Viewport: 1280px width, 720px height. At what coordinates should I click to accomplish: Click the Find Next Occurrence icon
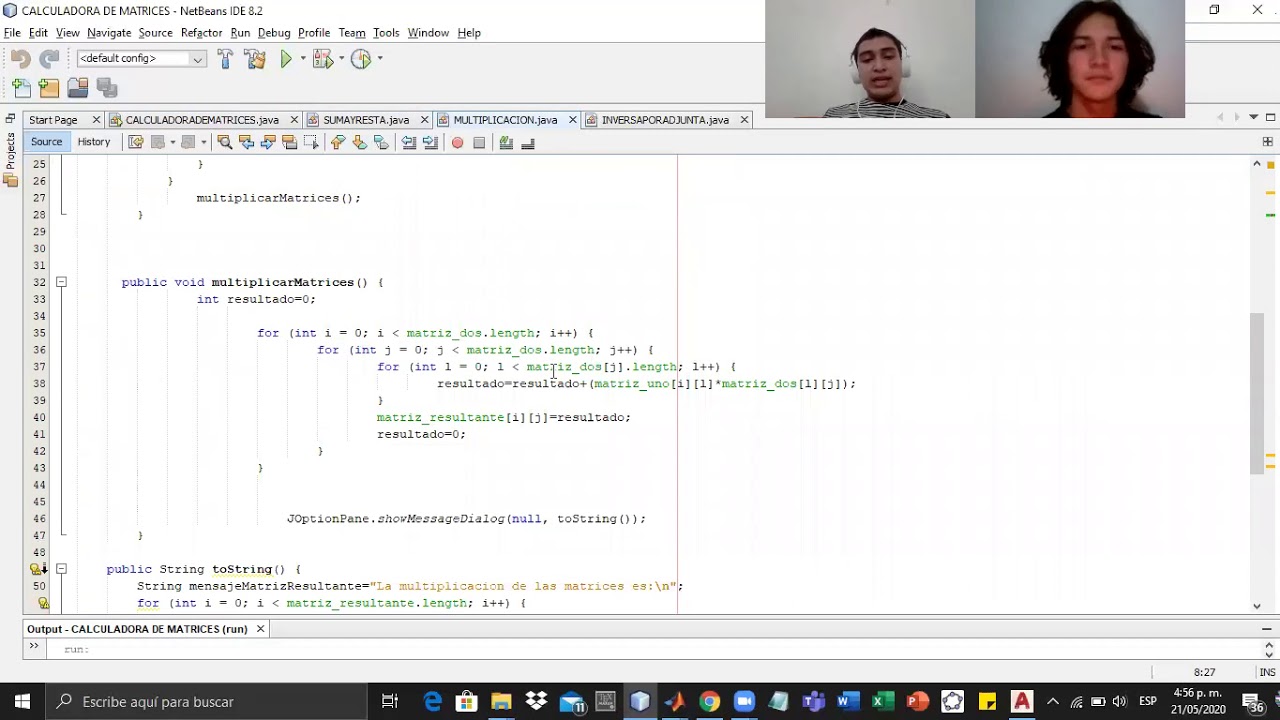point(268,143)
